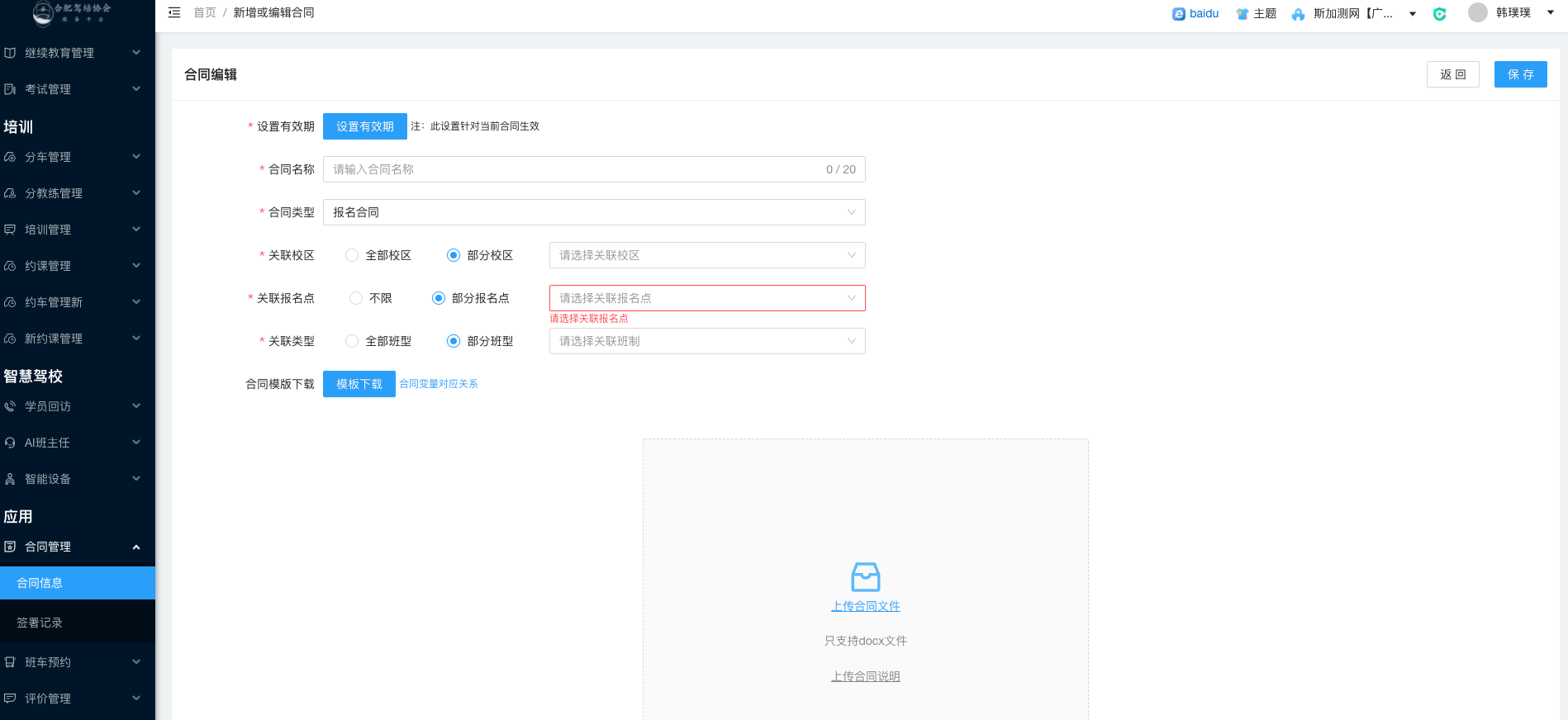Expand the 智能设备 chevron
Image resolution: width=1568 pixels, height=720 pixels.
(136, 479)
